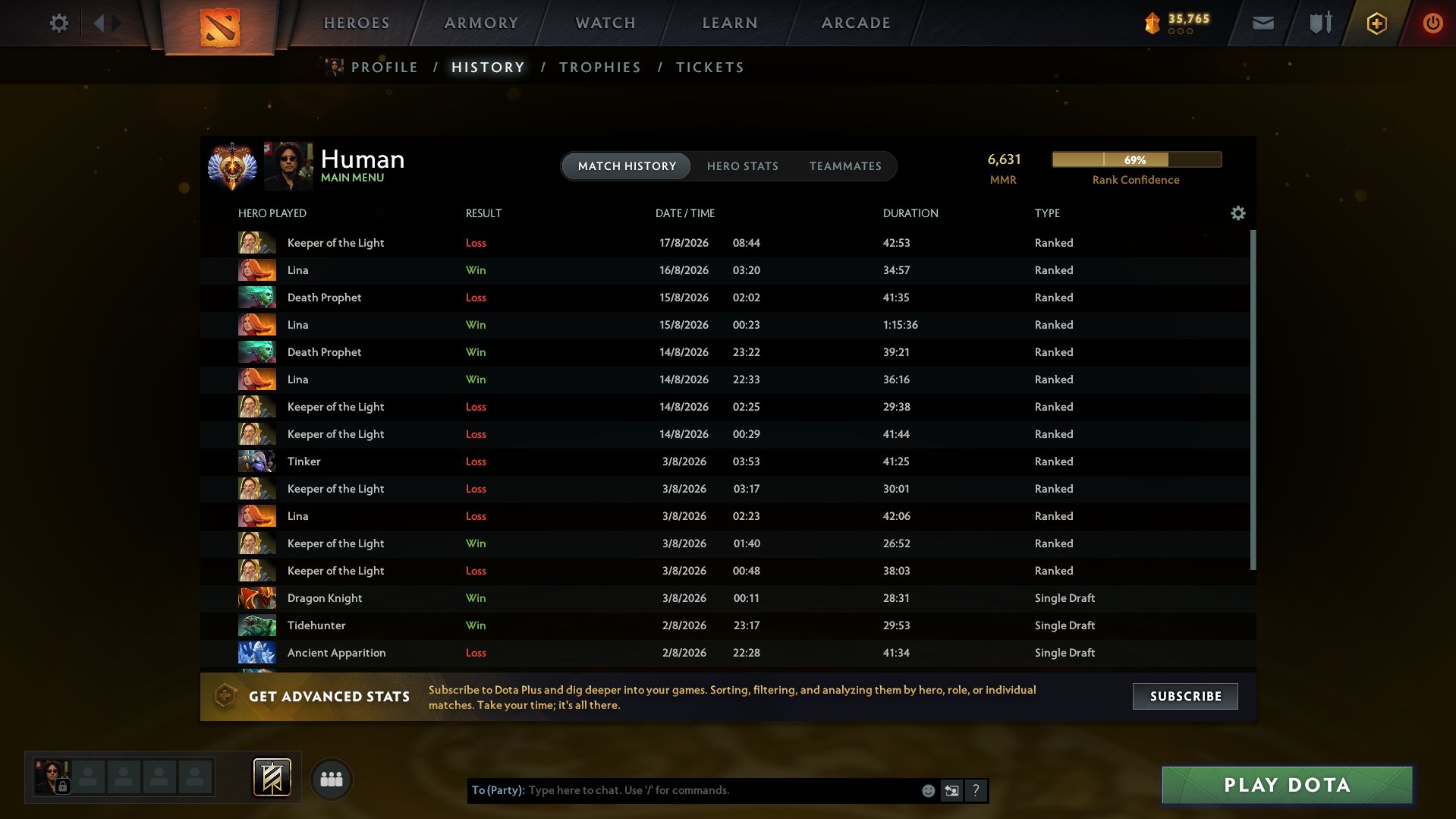Click the PLAY DOTA button
1456x819 pixels.
pos(1287,785)
